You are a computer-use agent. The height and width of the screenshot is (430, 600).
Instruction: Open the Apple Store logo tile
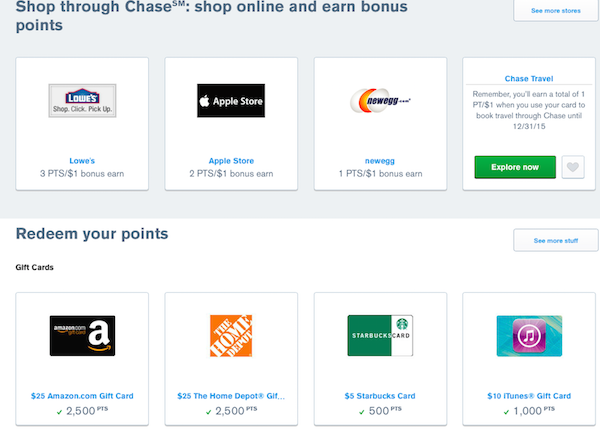pyautogui.click(x=231, y=101)
